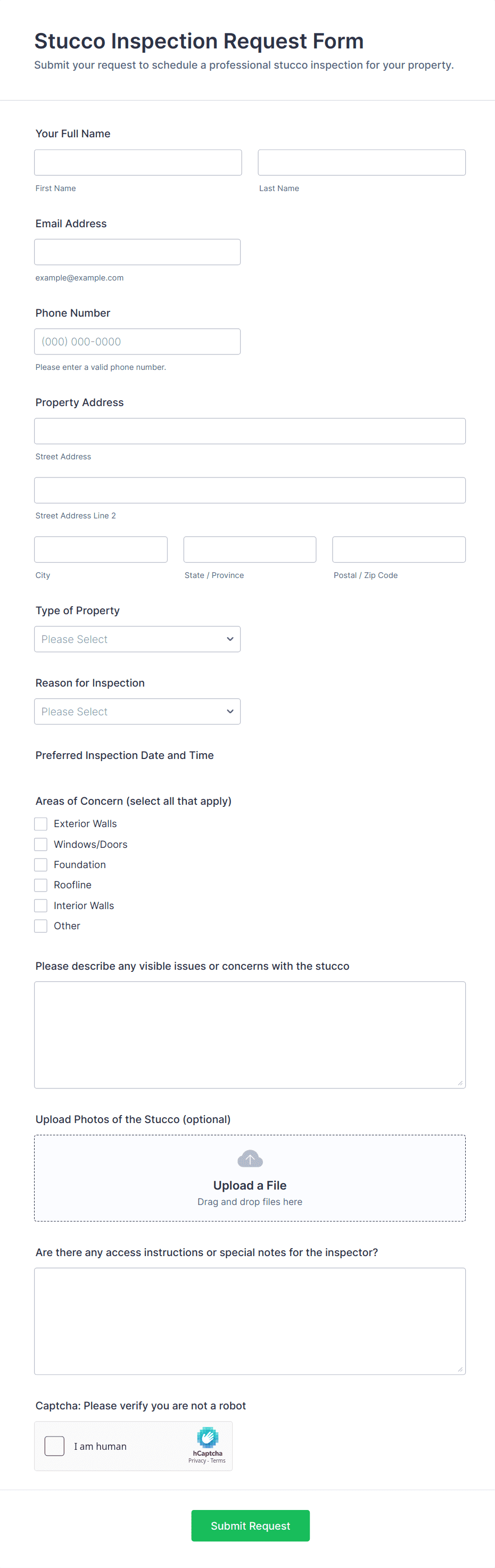The height and width of the screenshot is (1568, 495).
Task: Click the First Name input field
Action: [138, 162]
